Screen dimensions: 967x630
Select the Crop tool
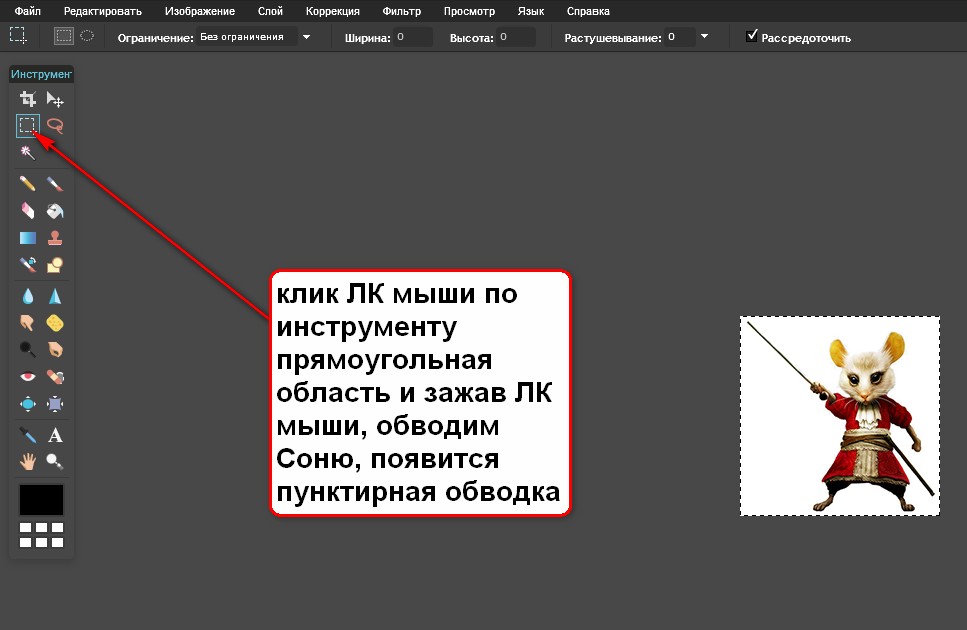[x=28, y=99]
